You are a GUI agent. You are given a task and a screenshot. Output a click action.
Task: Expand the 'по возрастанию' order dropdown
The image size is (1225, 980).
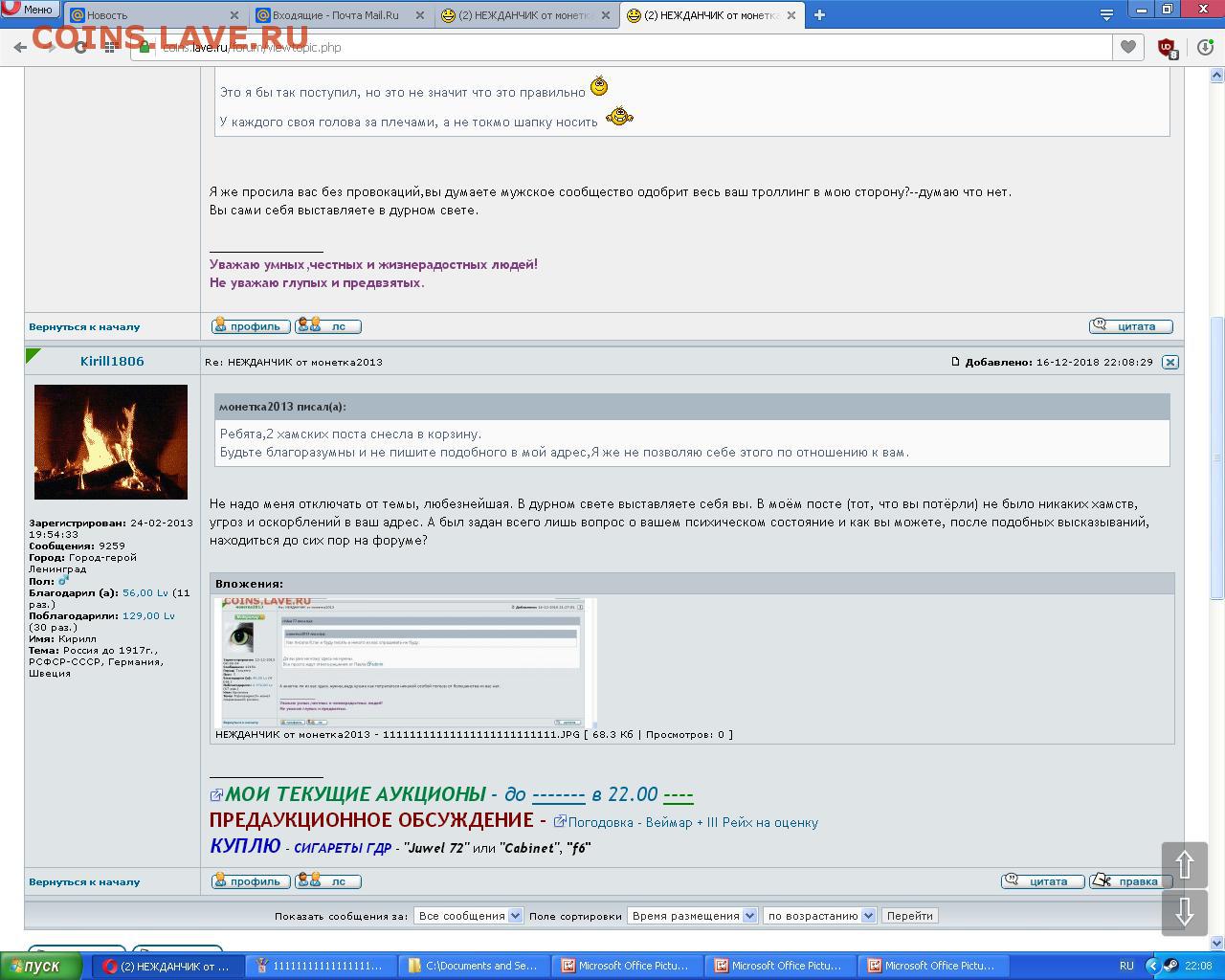tap(820, 916)
